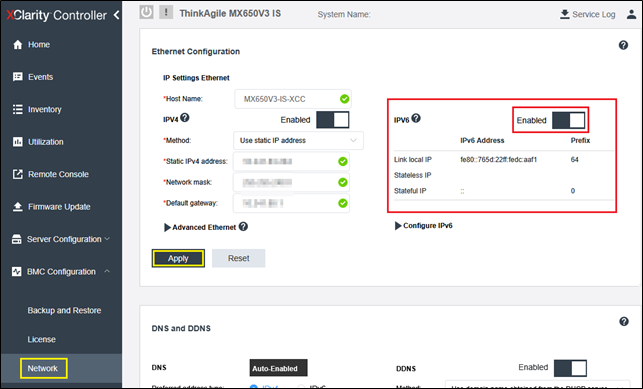
Task: Expand the Server Configuration menu chevron
Action: (x=107, y=239)
